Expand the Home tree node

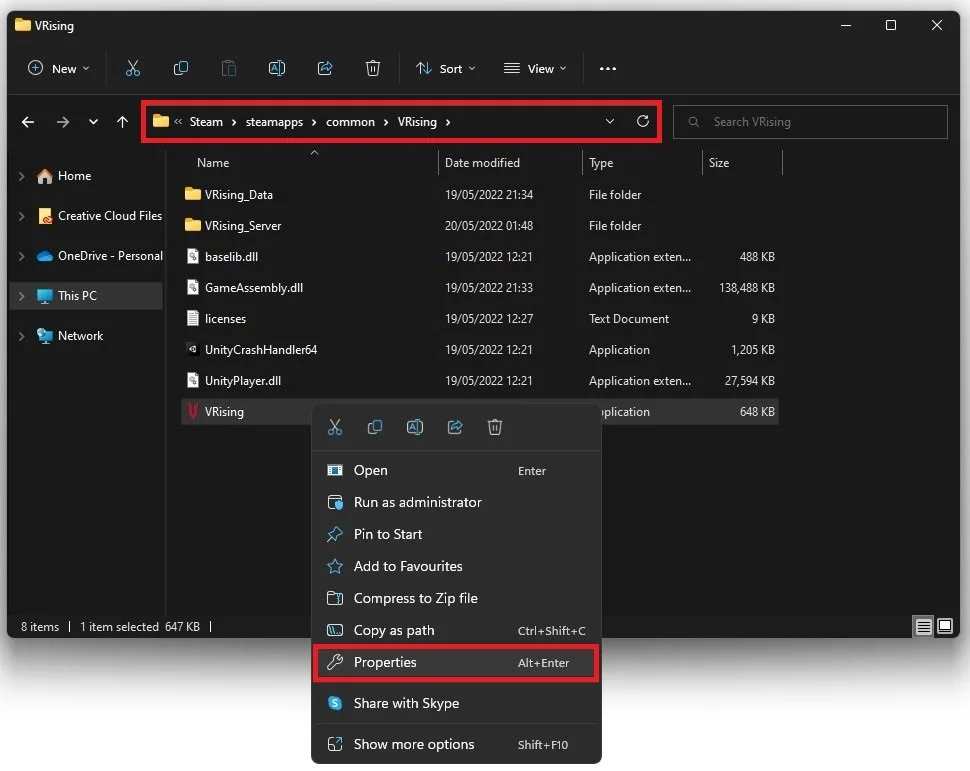pyautogui.click(x=22, y=176)
